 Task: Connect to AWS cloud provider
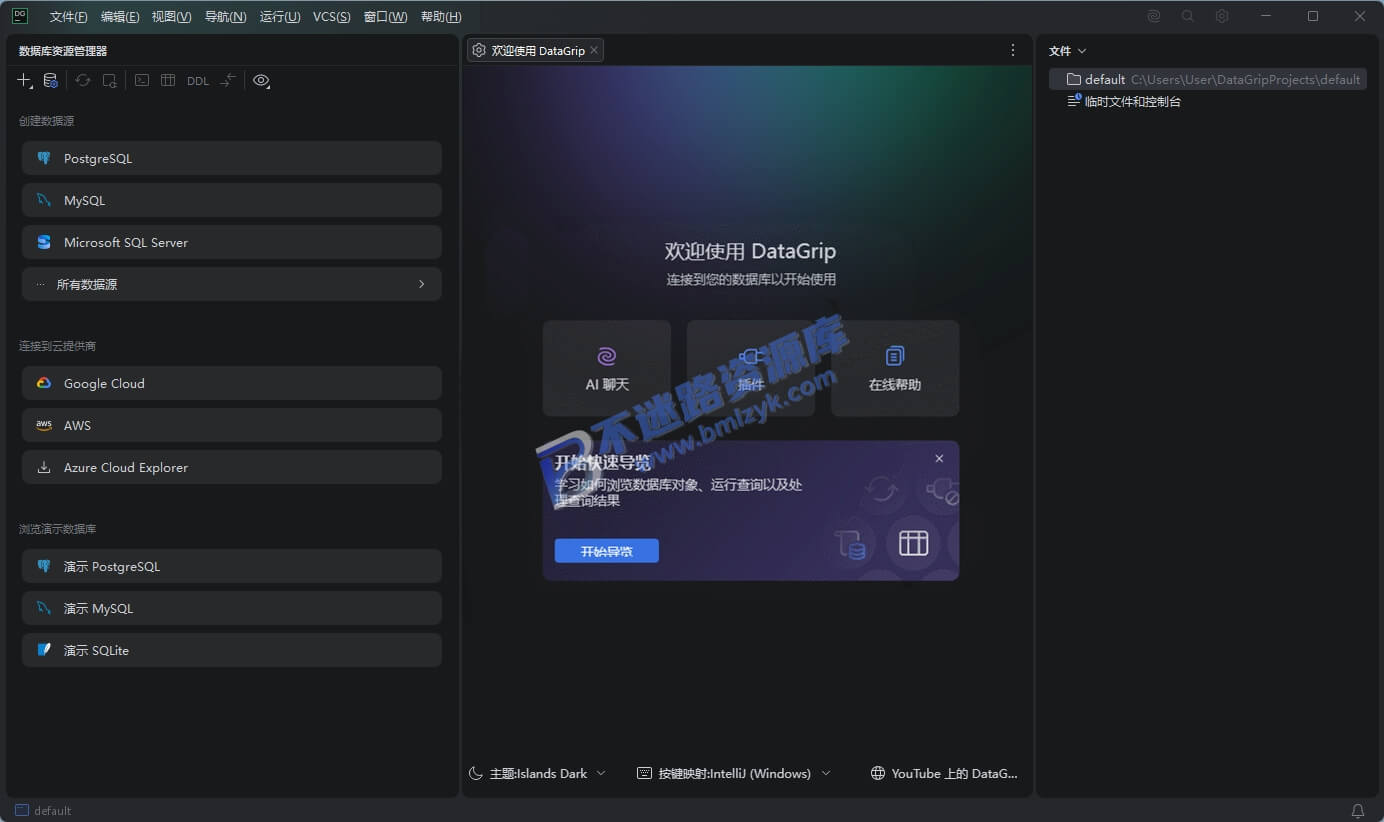[x=232, y=425]
